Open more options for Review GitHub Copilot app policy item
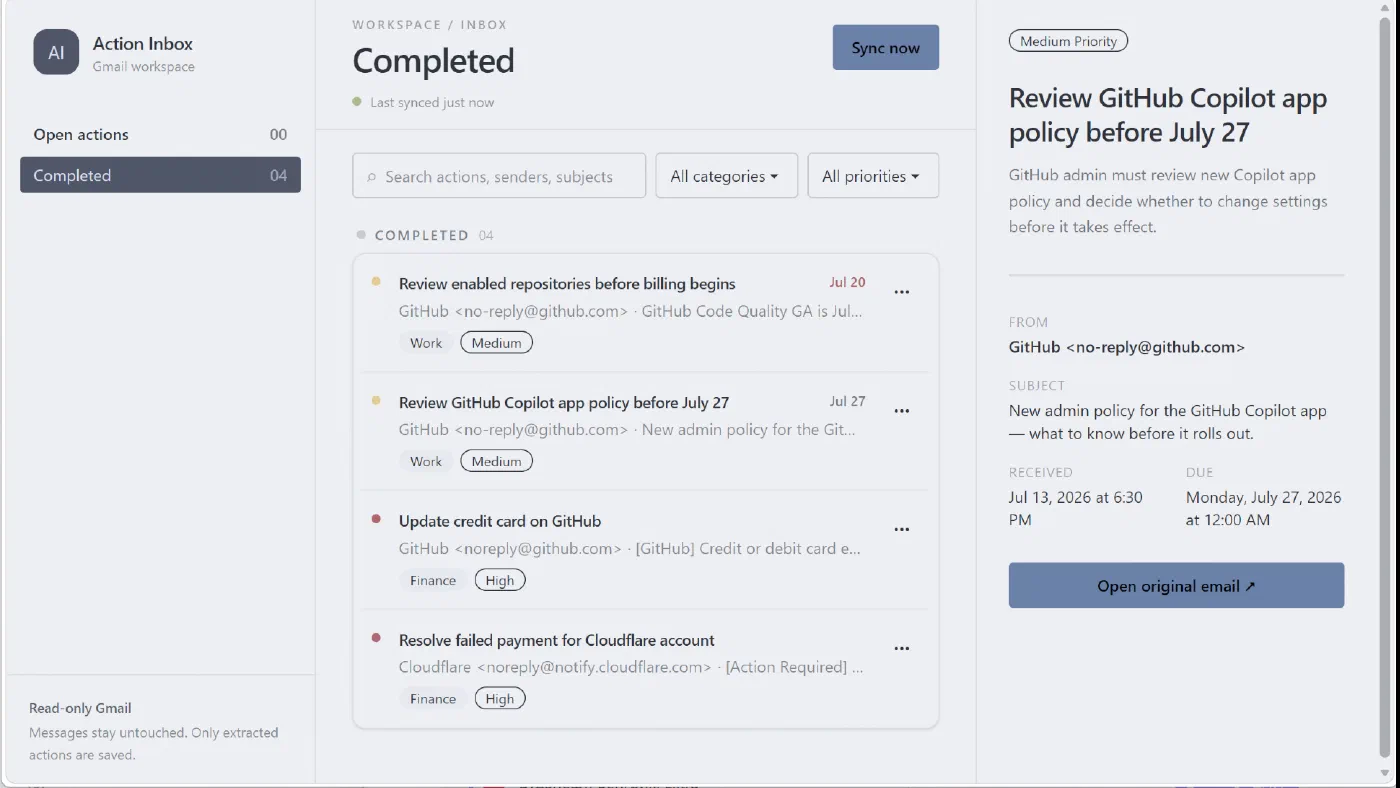 pyautogui.click(x=902, y=411)
